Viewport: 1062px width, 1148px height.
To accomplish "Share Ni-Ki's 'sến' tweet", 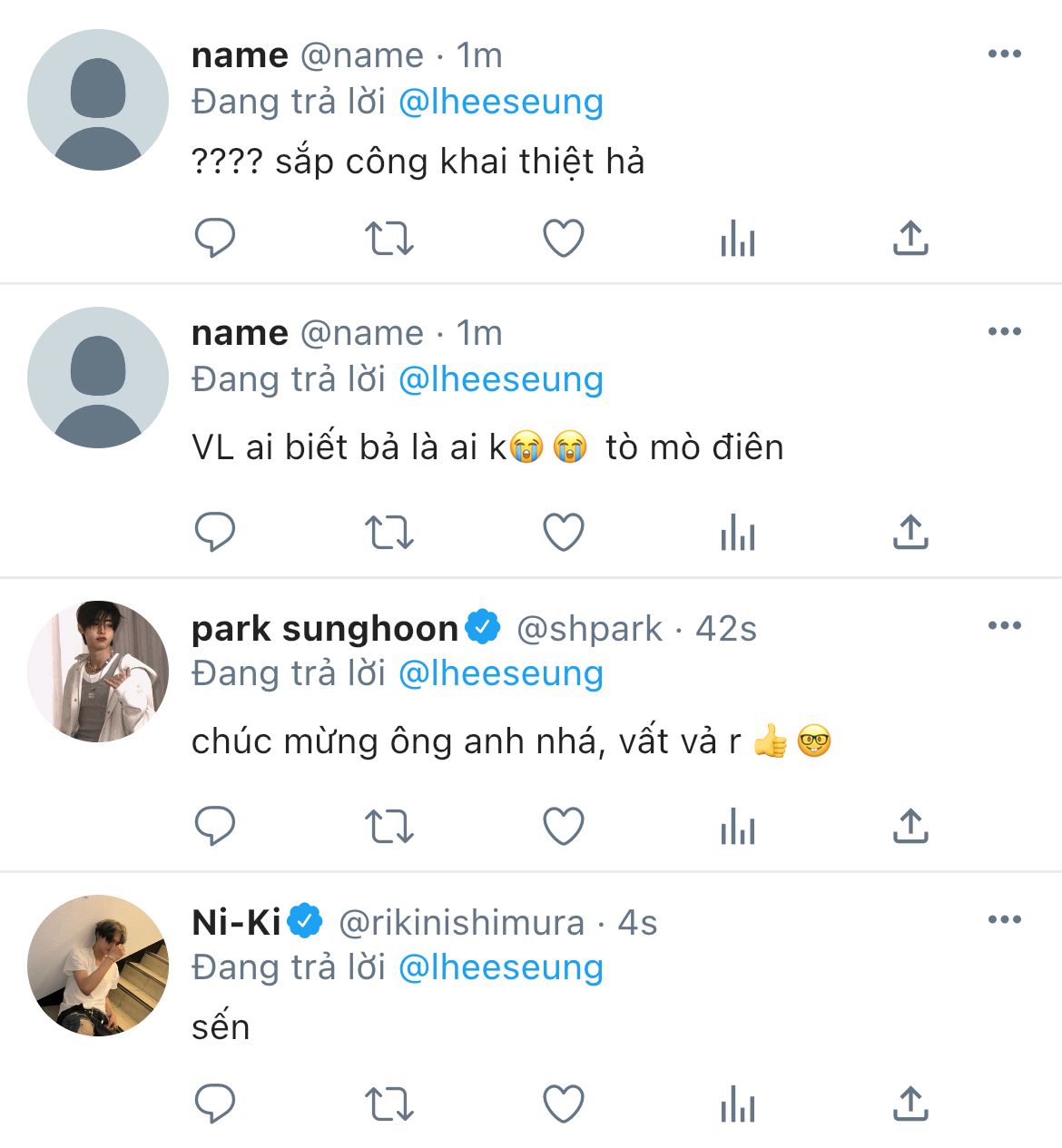I will coord(910,1104).
